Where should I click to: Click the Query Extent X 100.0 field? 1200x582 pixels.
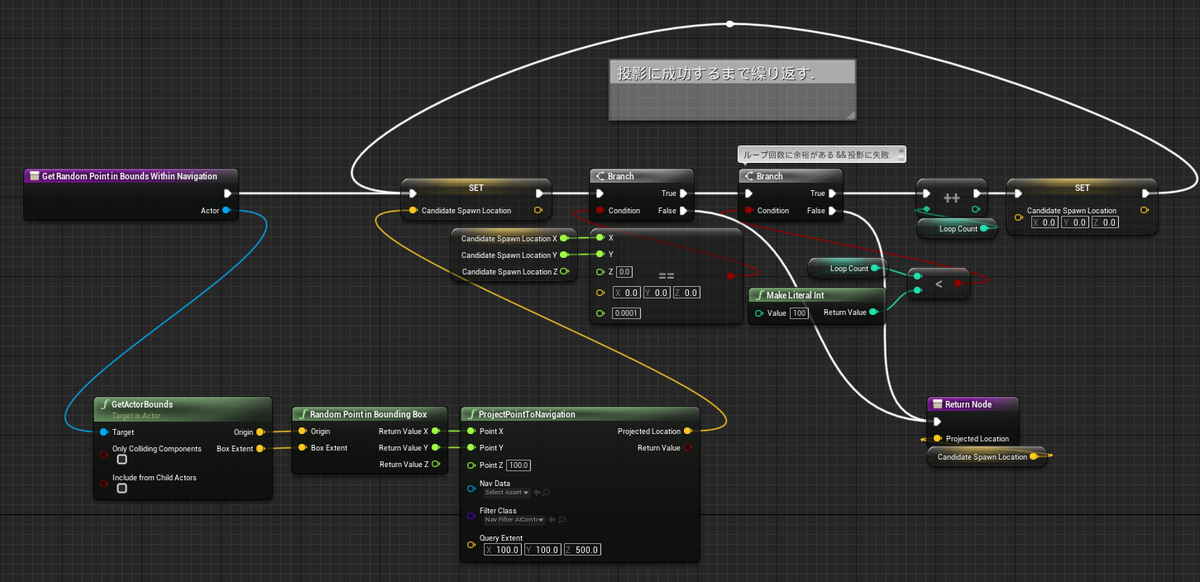click(x=503, y=550)
